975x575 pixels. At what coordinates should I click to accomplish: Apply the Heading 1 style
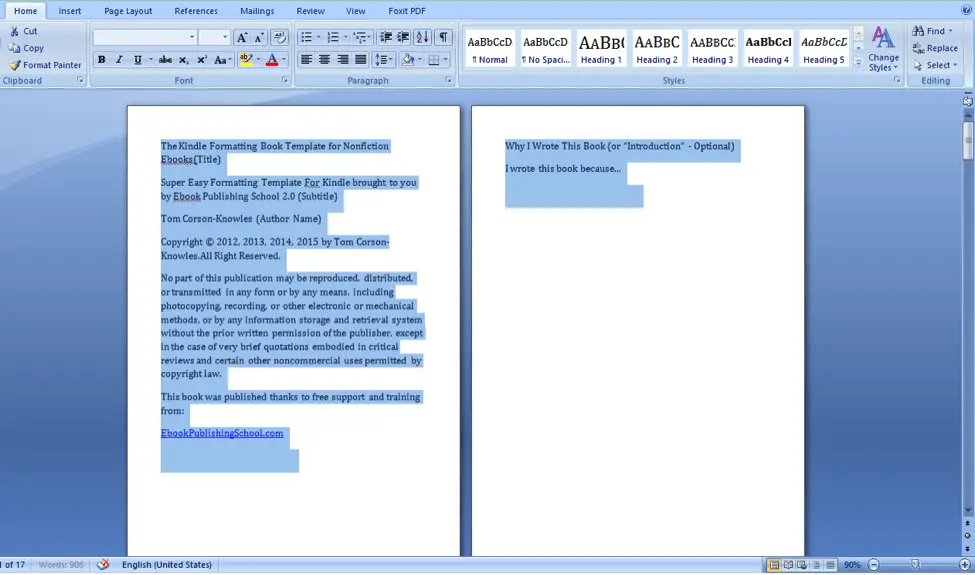tap(601, 48)
